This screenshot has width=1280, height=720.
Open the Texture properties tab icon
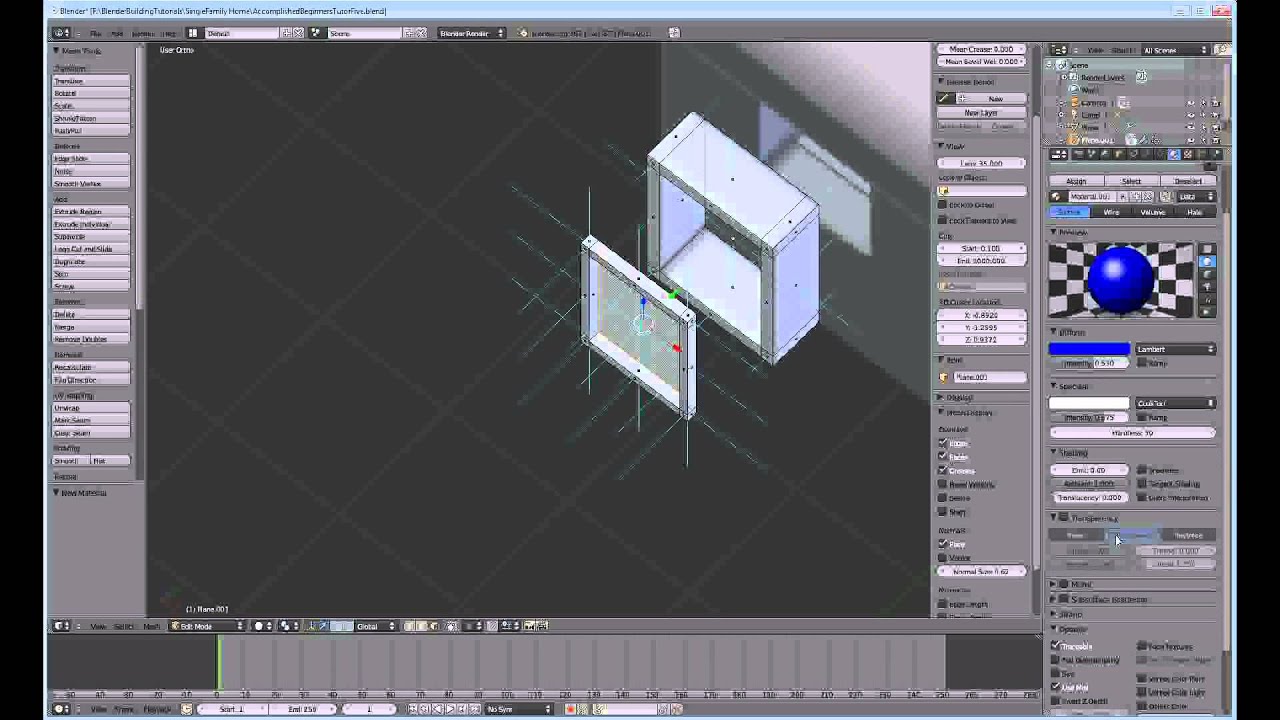click(1188, 154)
